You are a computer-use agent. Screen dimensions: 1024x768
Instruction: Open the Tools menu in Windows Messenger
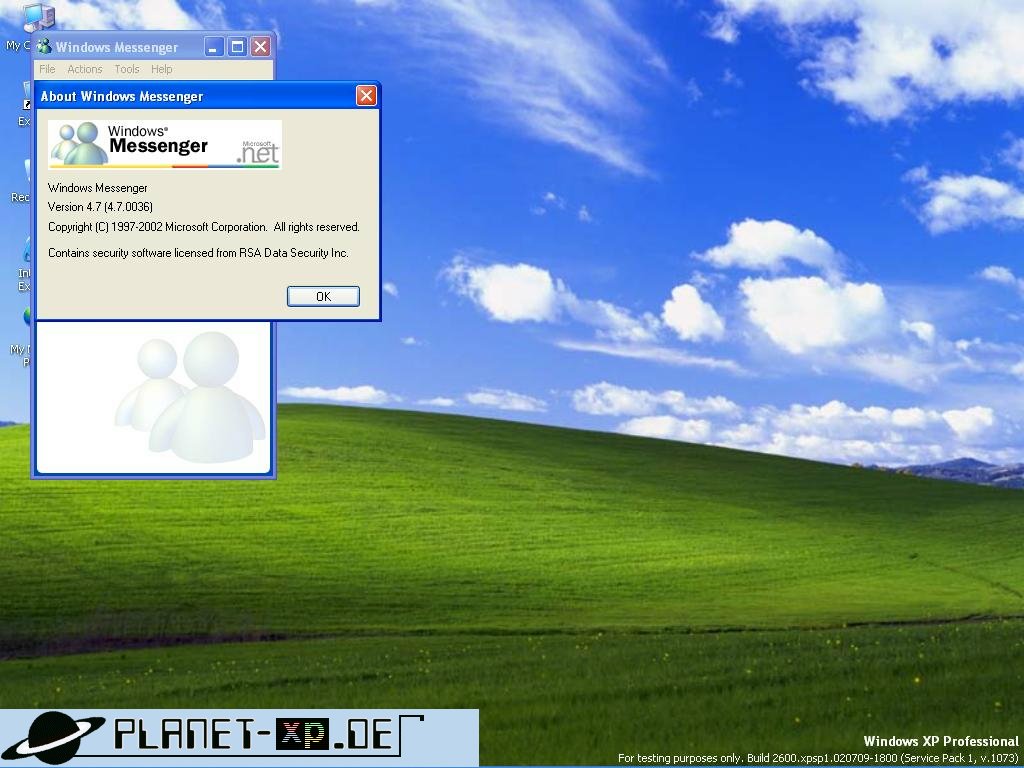[x=127, y=69]
